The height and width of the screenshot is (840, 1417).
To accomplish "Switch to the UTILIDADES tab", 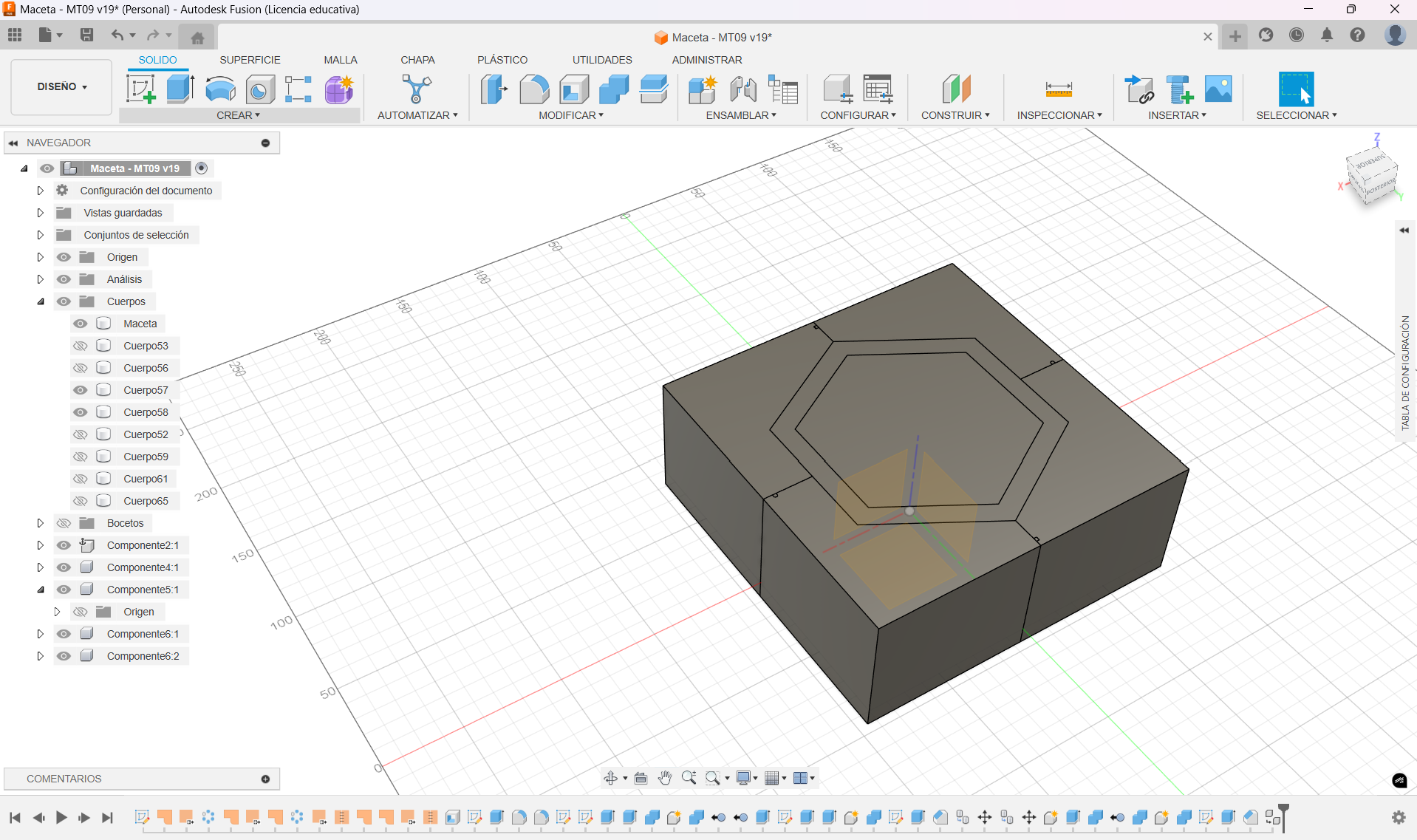I will [x=602, y=60].
